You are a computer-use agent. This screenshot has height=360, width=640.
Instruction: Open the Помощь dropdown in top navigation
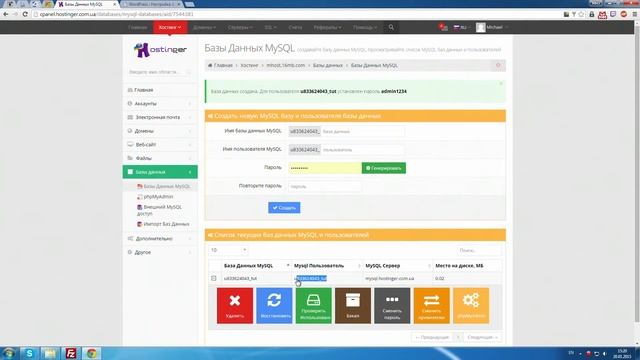point(365,27)
